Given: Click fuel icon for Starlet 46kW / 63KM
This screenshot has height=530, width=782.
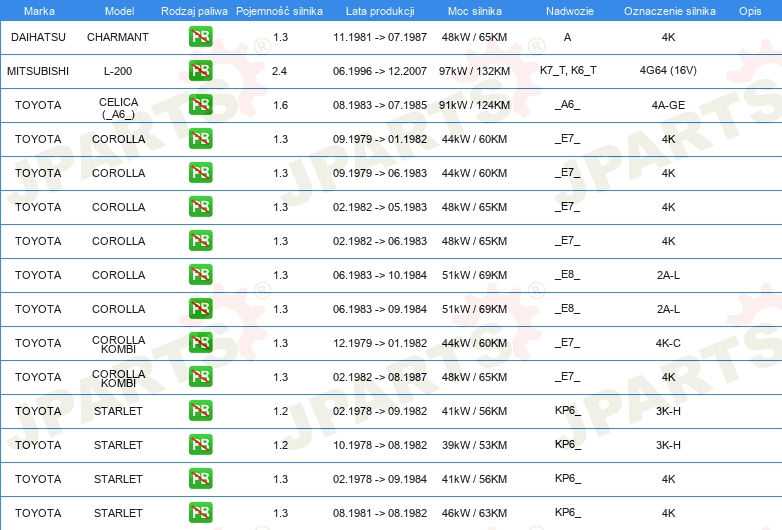Looking at the screenshot, I should point(200,513).
